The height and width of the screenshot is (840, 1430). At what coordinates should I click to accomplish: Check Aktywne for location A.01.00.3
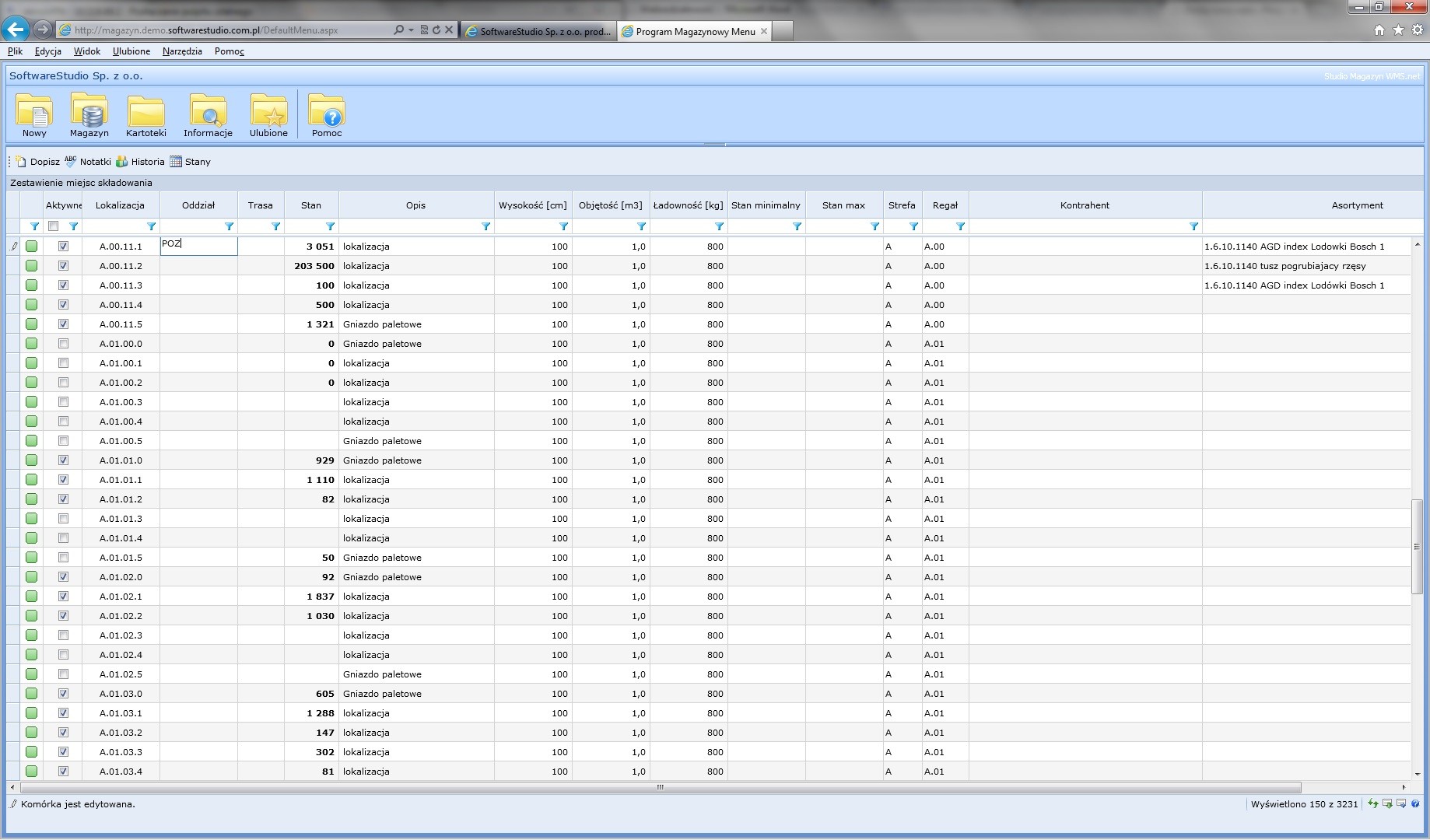[x=64, y=402]
